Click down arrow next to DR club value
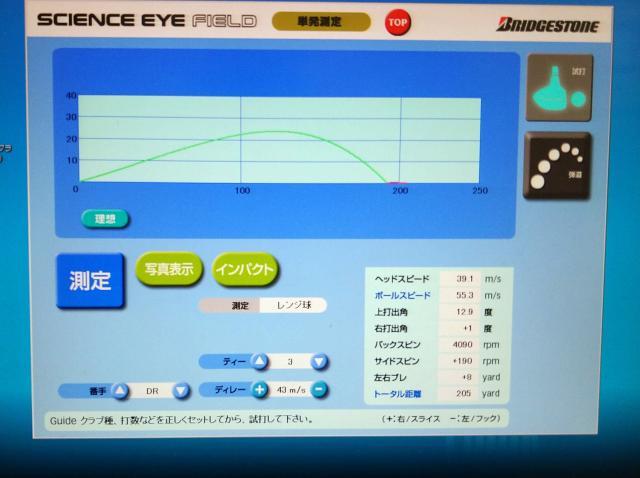Screen dimensions: 640x478 tap(181, 391)
